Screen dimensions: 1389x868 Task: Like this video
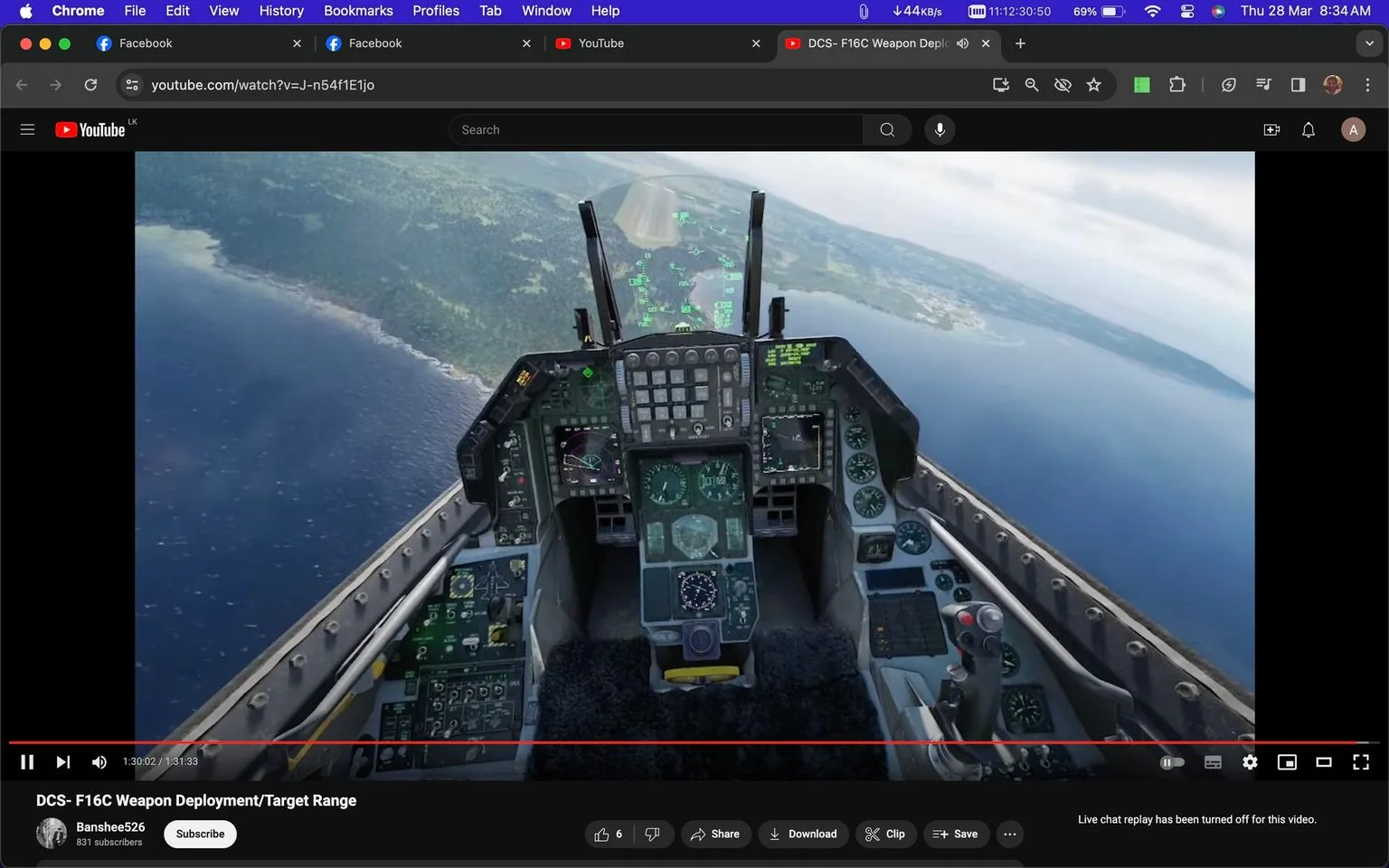pyautogui.click(x=609, y=834)
